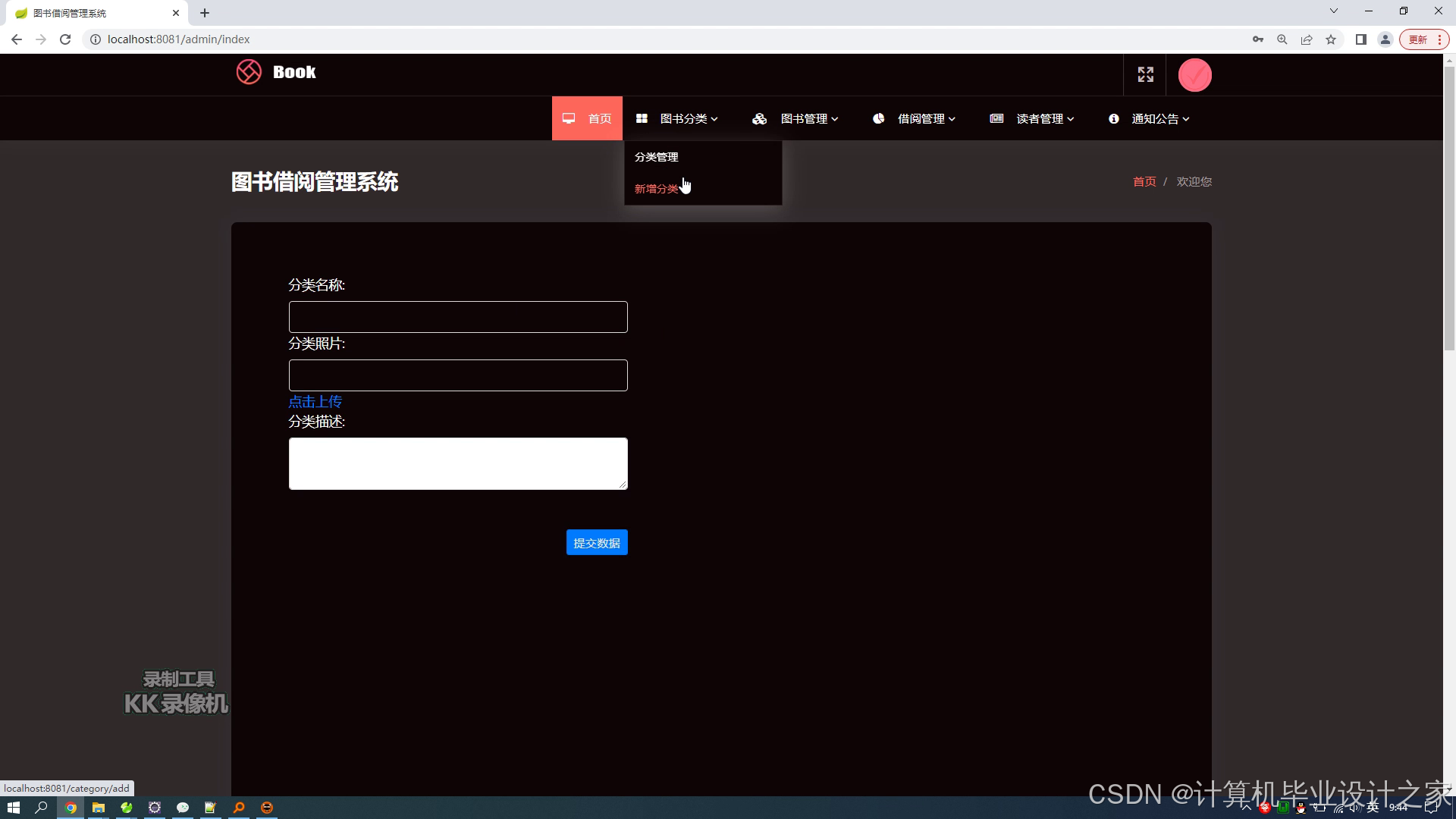Click the 提交数据 submit button
Image resolution: width=1456 pixels, height=819 pixels.
(x=597, y=543)
